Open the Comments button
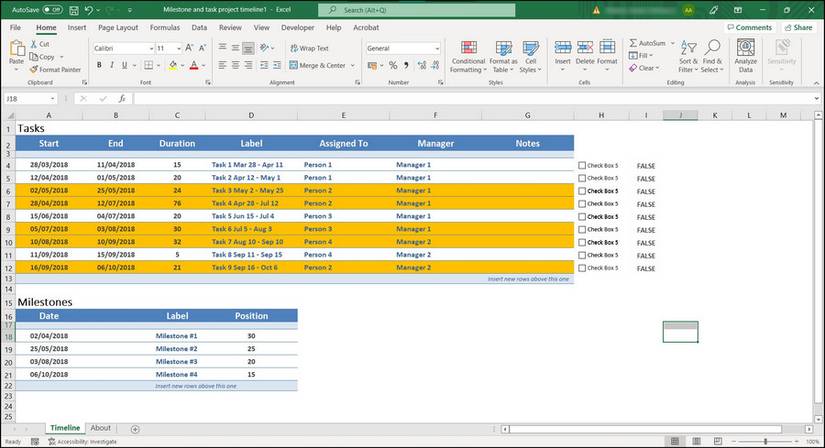Screen dimensions: 825x448 click(x=749, y=28)
